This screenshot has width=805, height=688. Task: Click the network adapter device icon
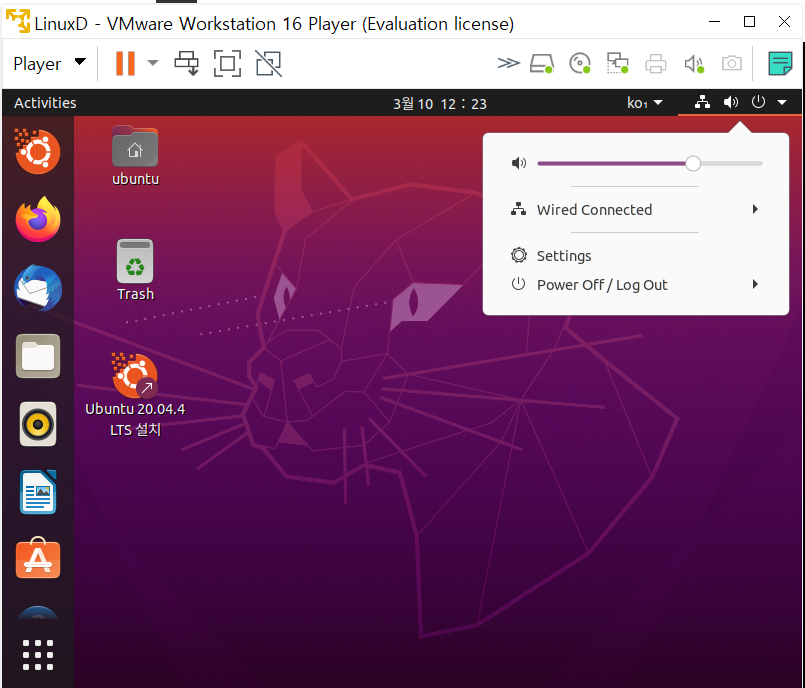coord(618,64)
